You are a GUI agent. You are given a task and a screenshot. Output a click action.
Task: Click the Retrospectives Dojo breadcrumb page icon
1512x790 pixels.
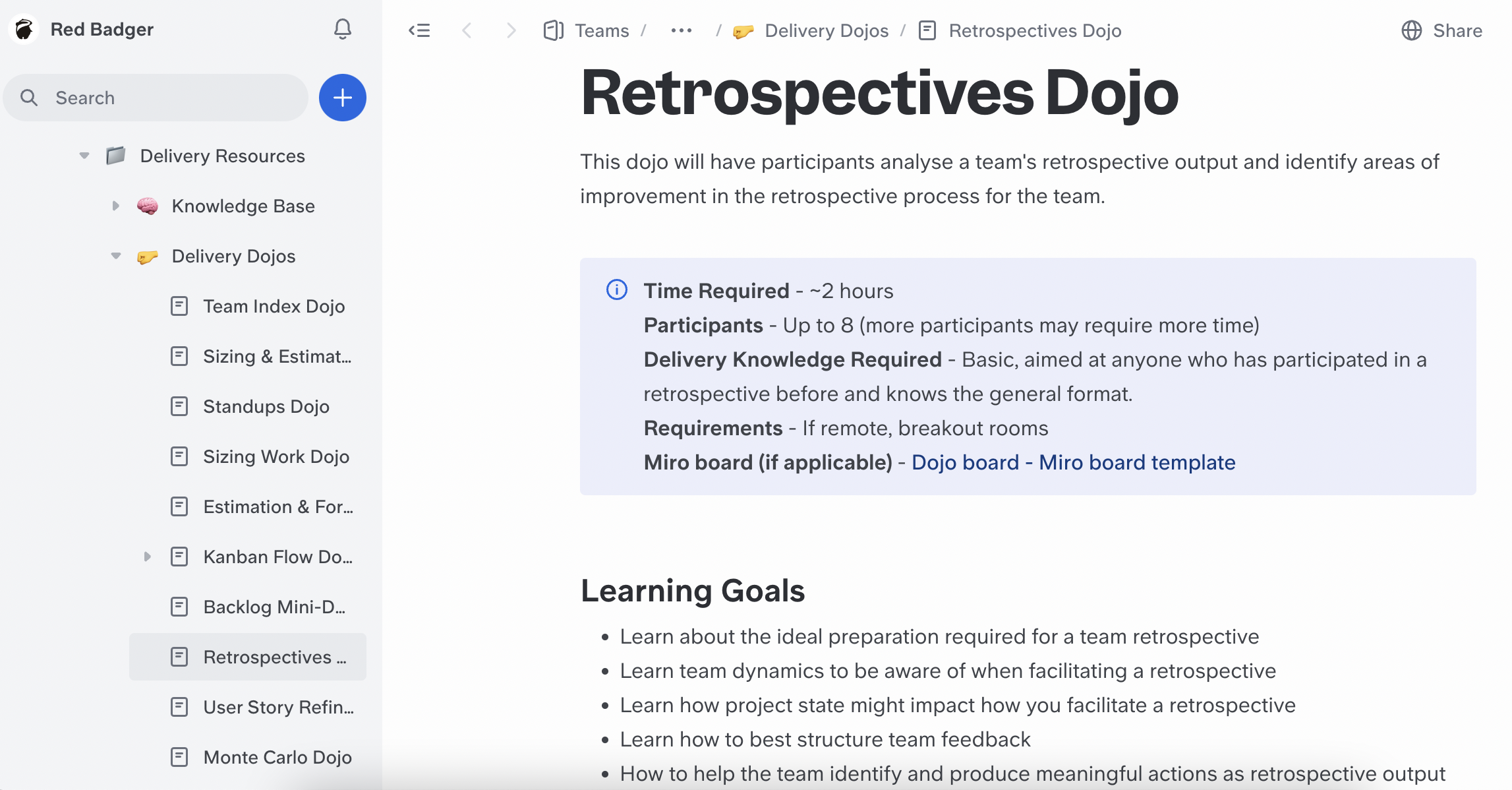pyautogui.click(x=927, y=30)
